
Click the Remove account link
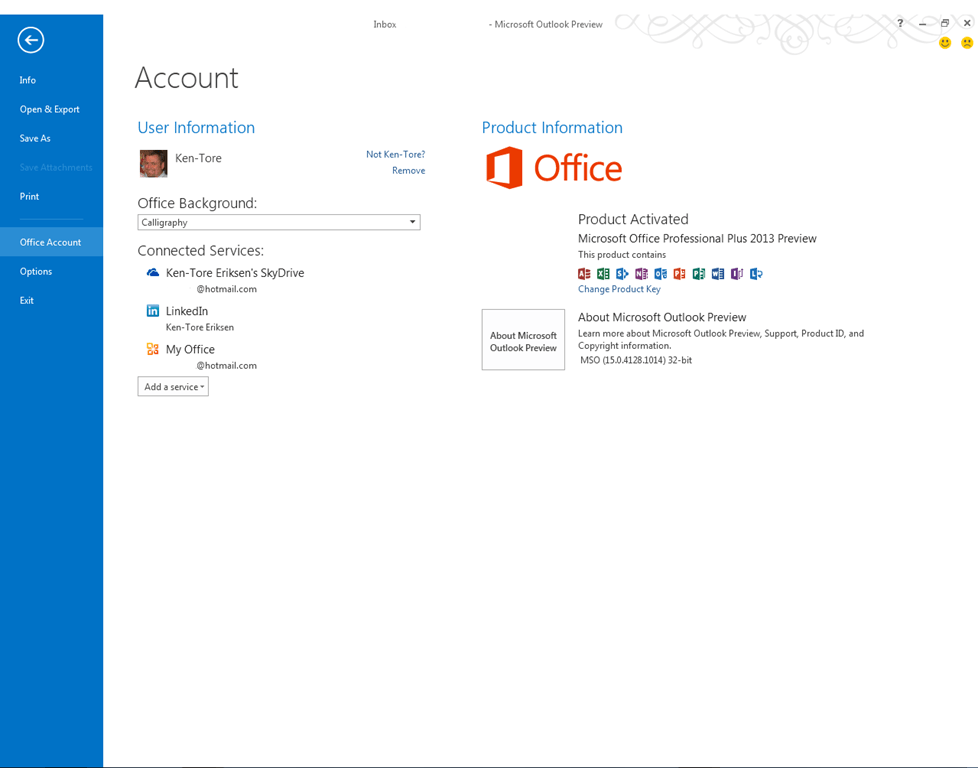tap(409, 170)
